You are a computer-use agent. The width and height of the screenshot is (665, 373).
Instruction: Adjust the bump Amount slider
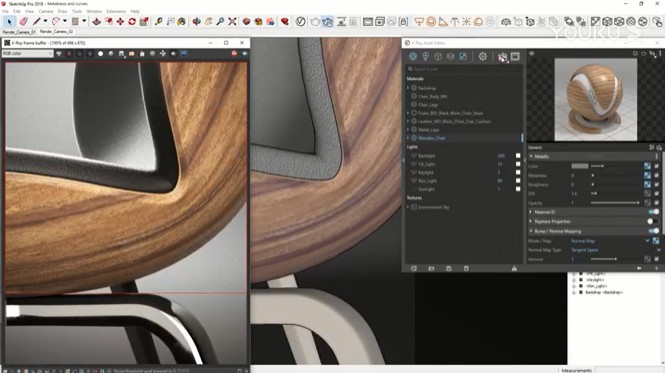pos(615,259)
